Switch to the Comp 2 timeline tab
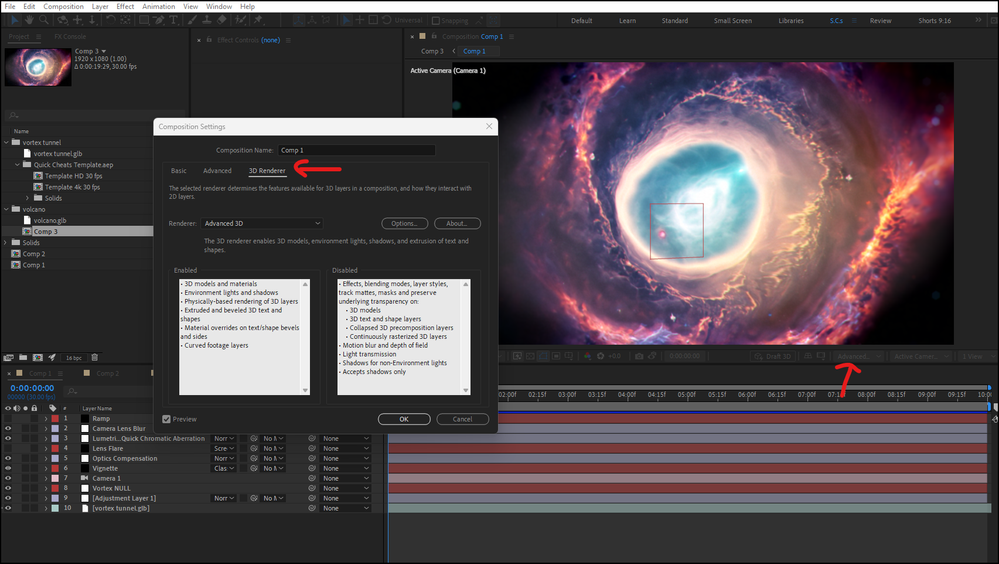This screenshot has height=564, width=999. (x=107, y=373)
